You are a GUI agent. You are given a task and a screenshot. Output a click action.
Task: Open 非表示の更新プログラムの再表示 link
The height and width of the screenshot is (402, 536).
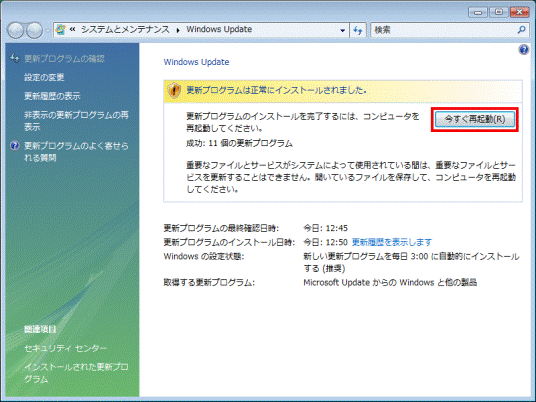pos(76,121)
